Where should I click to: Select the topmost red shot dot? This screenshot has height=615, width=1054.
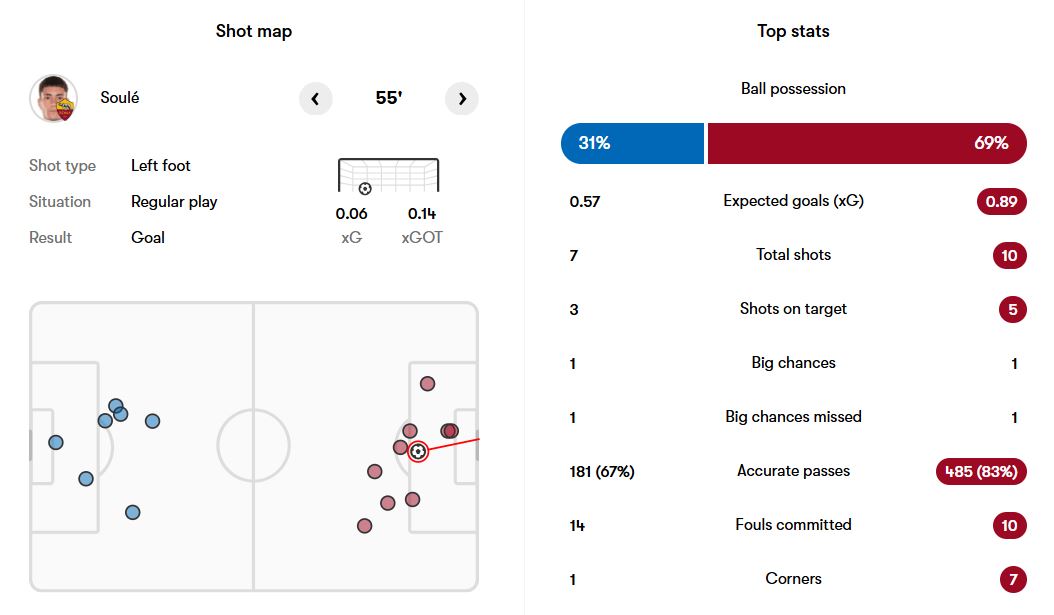tap(428, 383)
